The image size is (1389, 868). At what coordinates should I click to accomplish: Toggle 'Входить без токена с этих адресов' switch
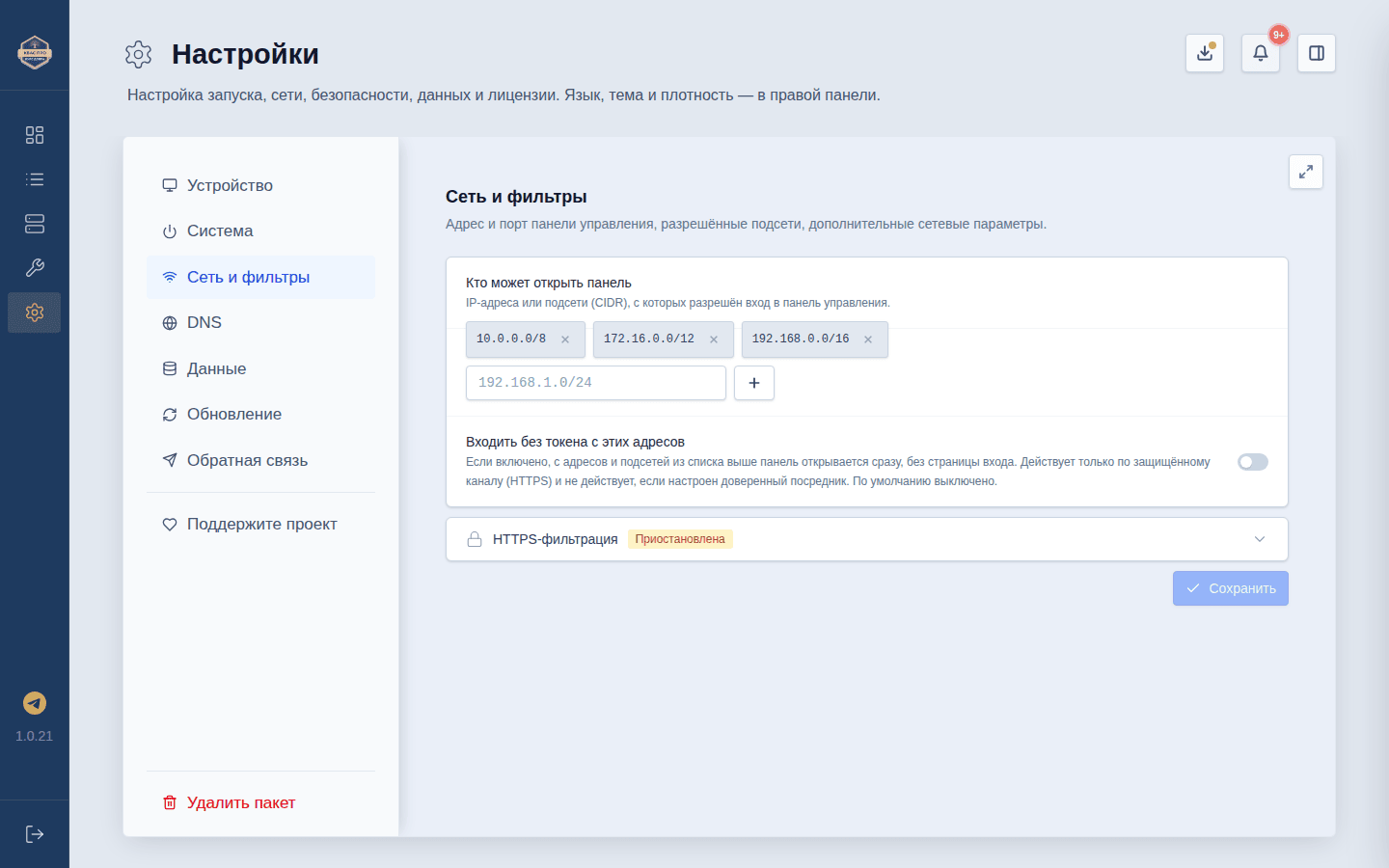1253,462
